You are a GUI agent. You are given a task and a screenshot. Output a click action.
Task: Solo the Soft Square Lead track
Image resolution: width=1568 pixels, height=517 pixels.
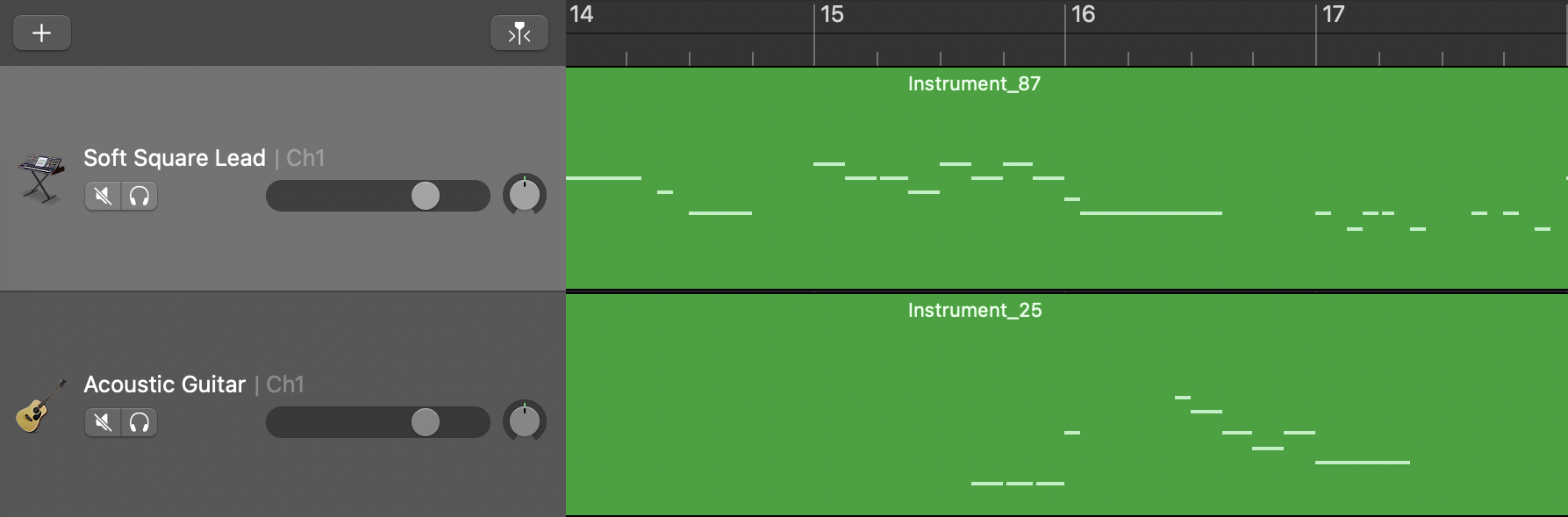[140, 196]
